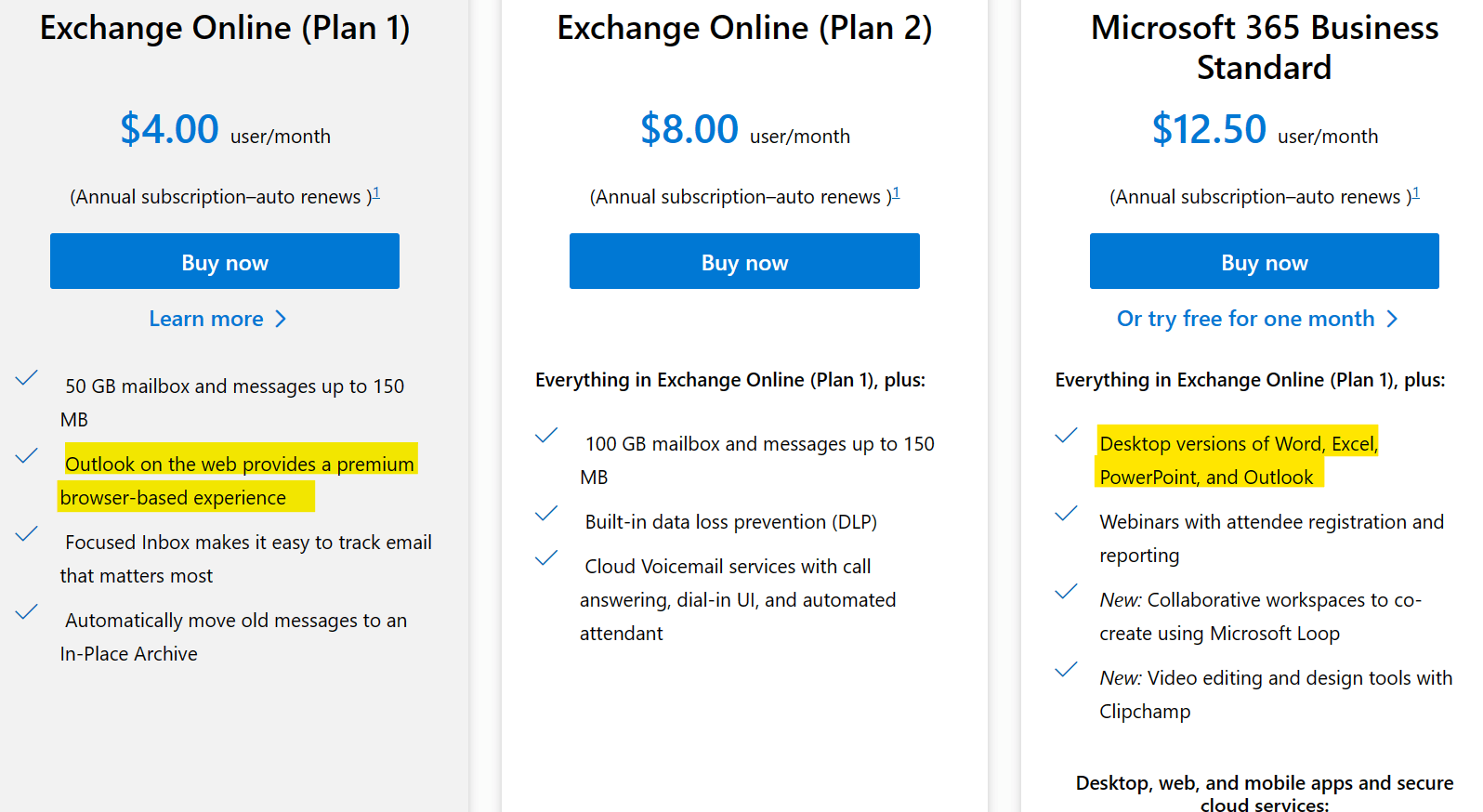Screen dimensions: 1483x812
Task: Click the checkmark next to Clipchamp video editing feature
Action: click(1066, 669)
